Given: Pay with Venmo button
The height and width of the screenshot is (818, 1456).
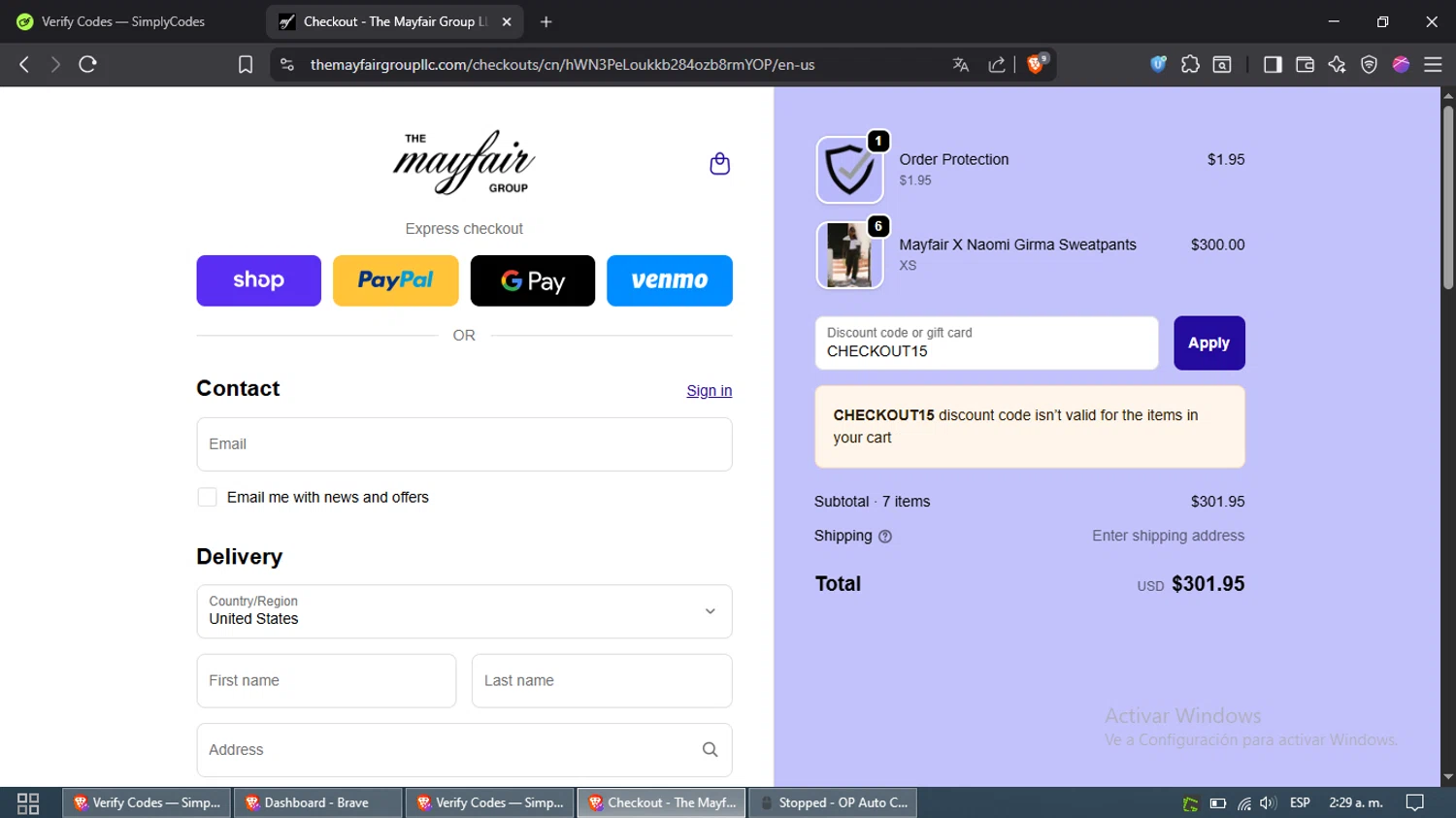Looking at the screenshot, I should [670, 280].
